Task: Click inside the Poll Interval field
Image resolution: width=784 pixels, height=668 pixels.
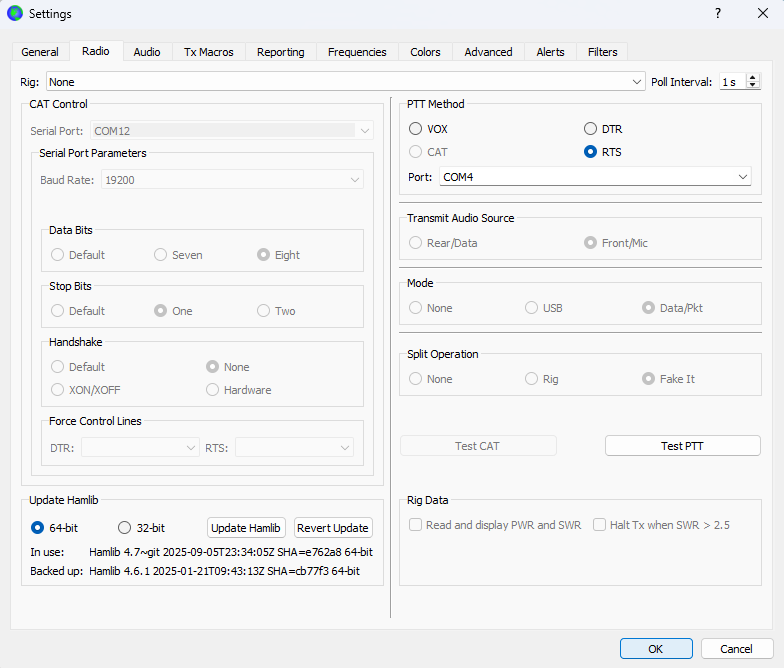Action: 731,82
